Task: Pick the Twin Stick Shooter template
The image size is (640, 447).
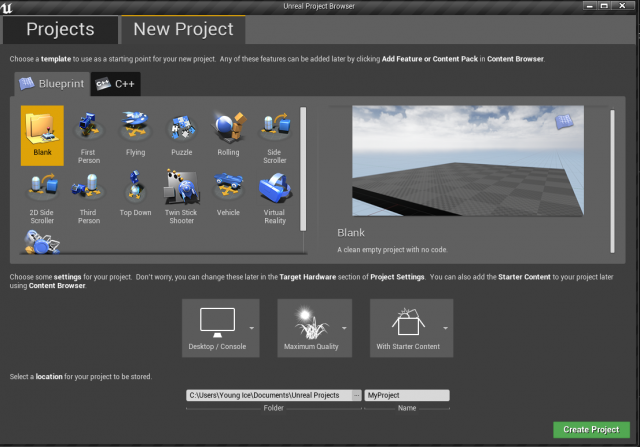Action: coord(181,191)
